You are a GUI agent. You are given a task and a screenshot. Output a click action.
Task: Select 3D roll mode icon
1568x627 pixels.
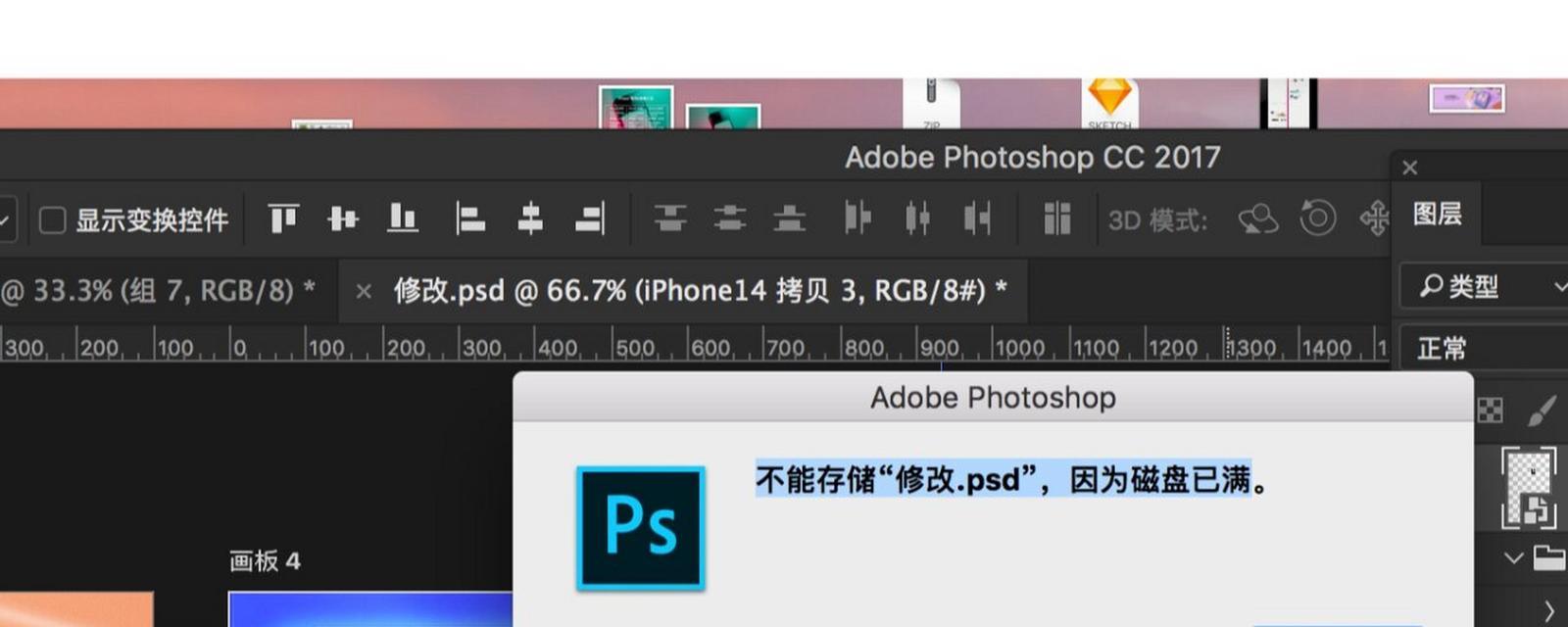[1318, 217]
